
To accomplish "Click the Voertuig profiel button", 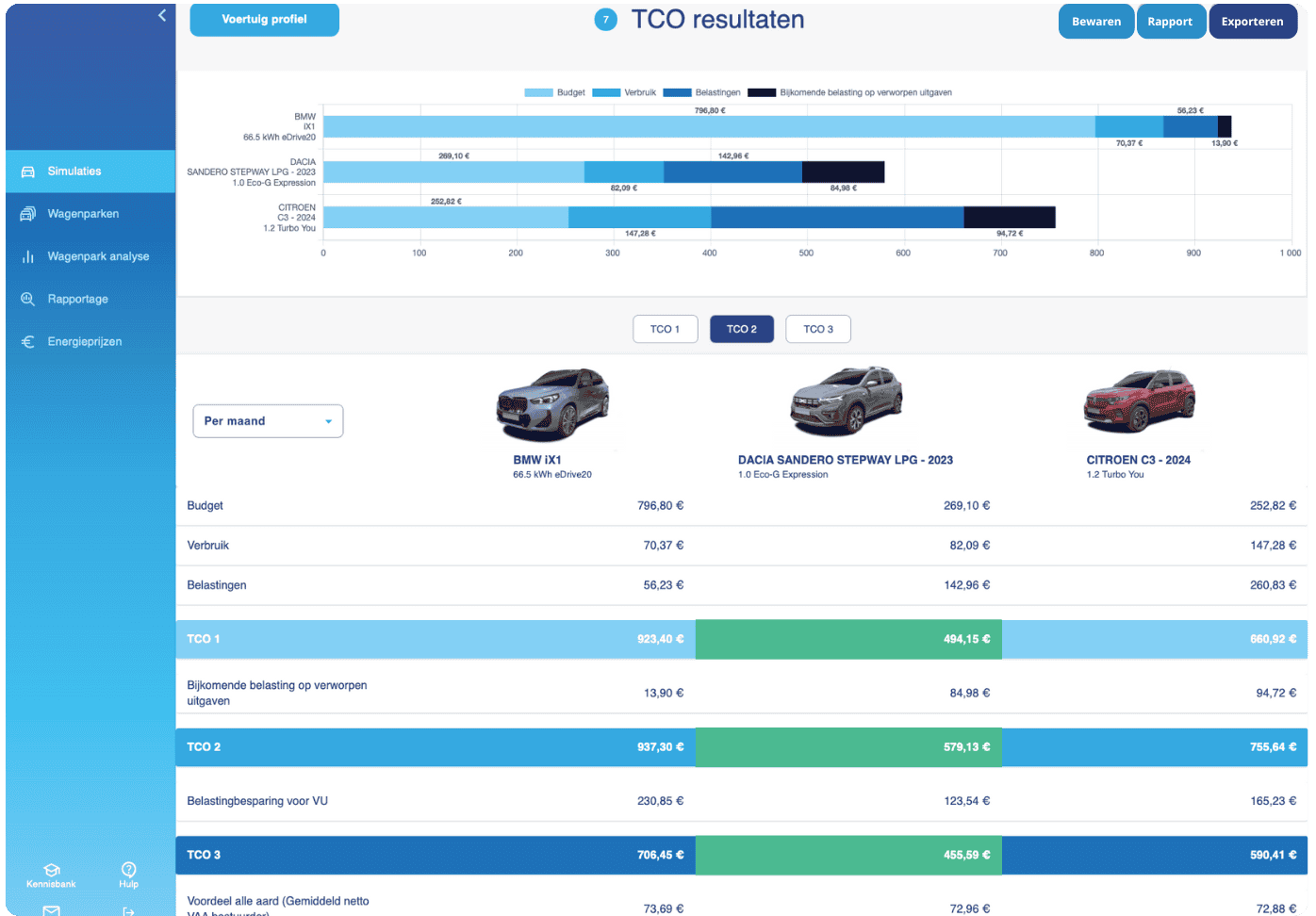I will pos(264,19).
